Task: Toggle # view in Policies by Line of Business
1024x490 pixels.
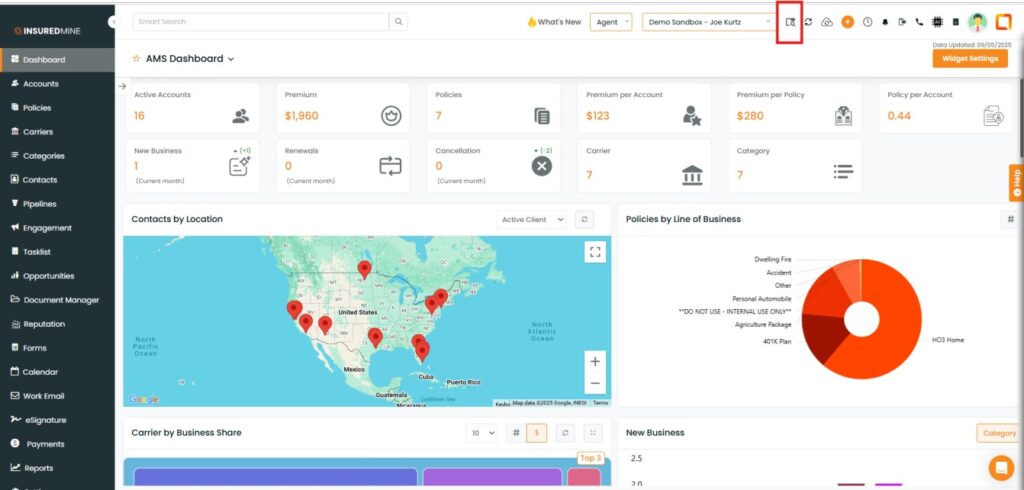Action: (1010, 220)
